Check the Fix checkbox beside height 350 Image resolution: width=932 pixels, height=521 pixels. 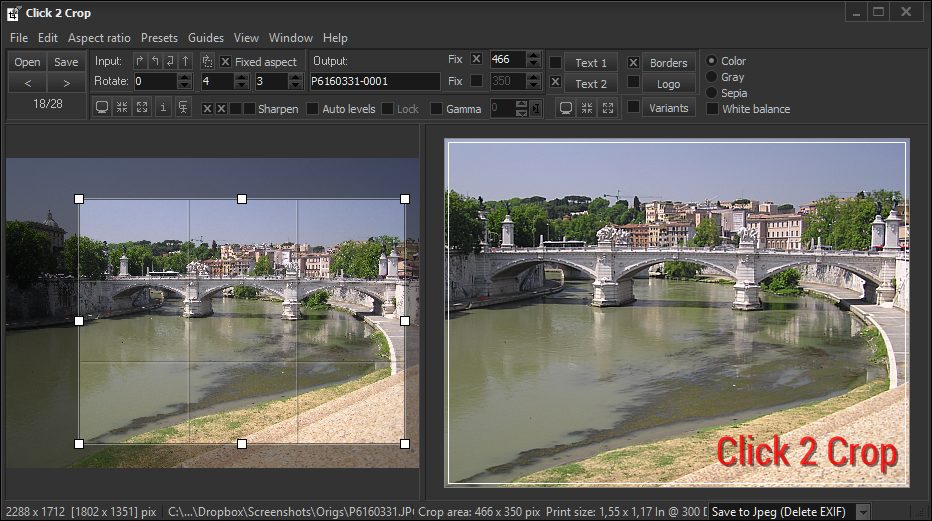(476, 80)
